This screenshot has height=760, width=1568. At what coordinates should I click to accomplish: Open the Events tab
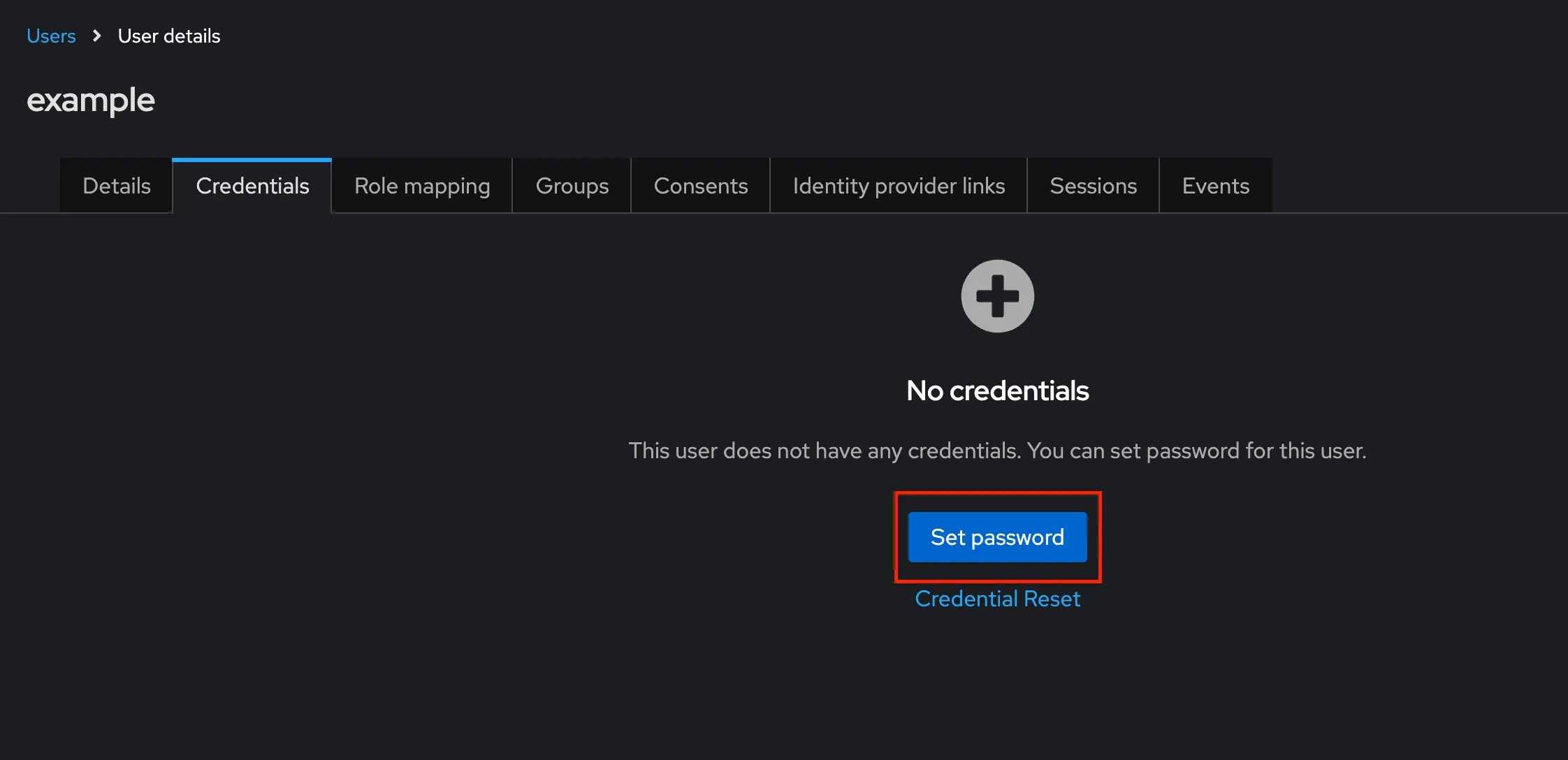[1215, 186]
